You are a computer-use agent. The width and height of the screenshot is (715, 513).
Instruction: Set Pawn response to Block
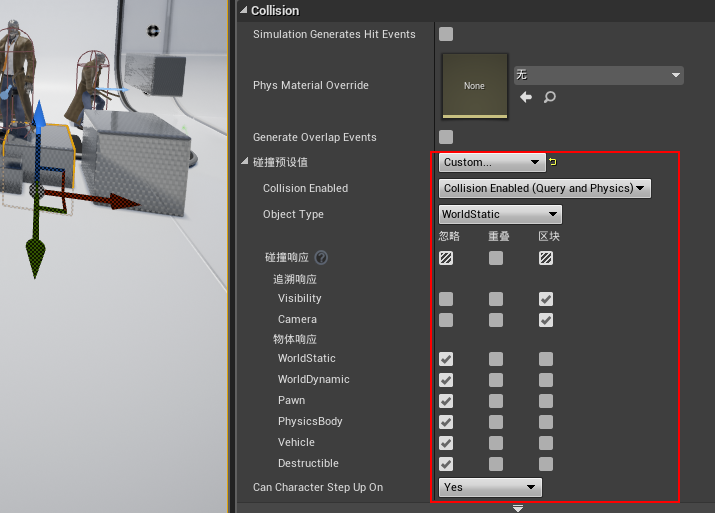click(x=546, y=401)
